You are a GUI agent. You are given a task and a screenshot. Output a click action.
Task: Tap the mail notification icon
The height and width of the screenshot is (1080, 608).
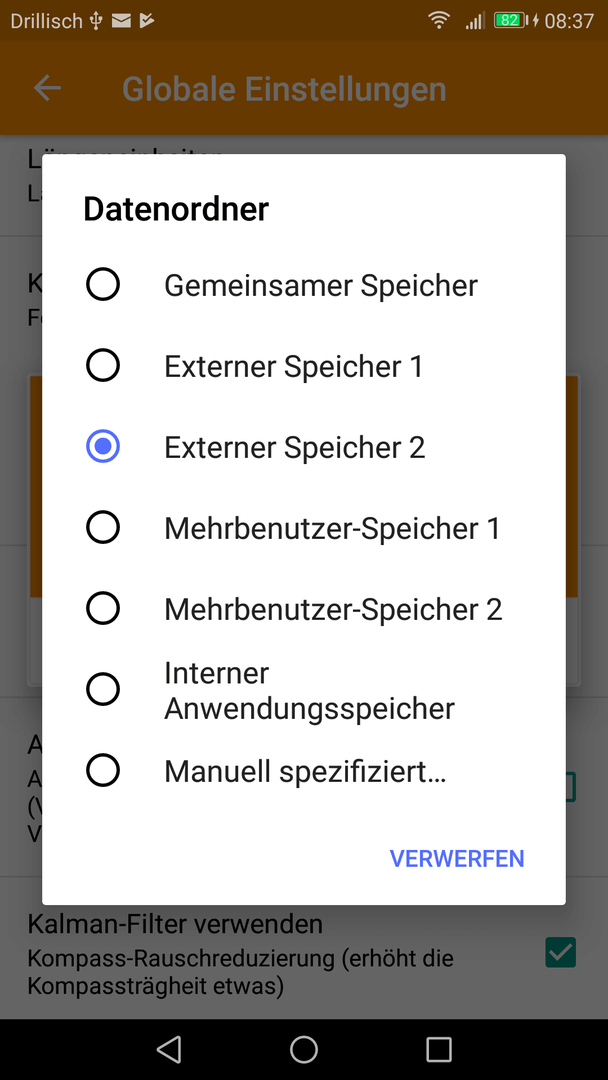(x=121, y=21)
